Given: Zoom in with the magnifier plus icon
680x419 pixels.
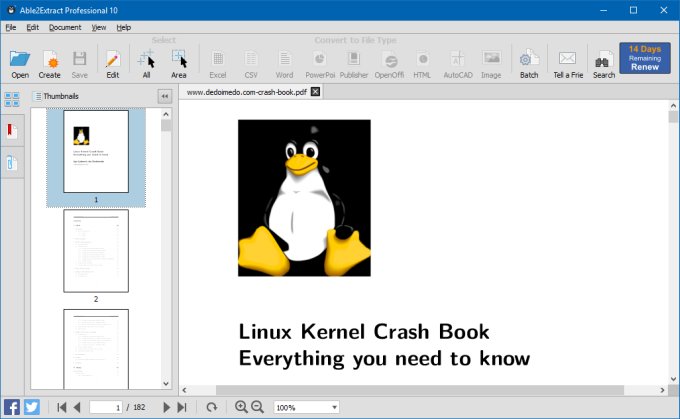Looking at the screenshot, I should pyautogui.click(x=241, y=407).
